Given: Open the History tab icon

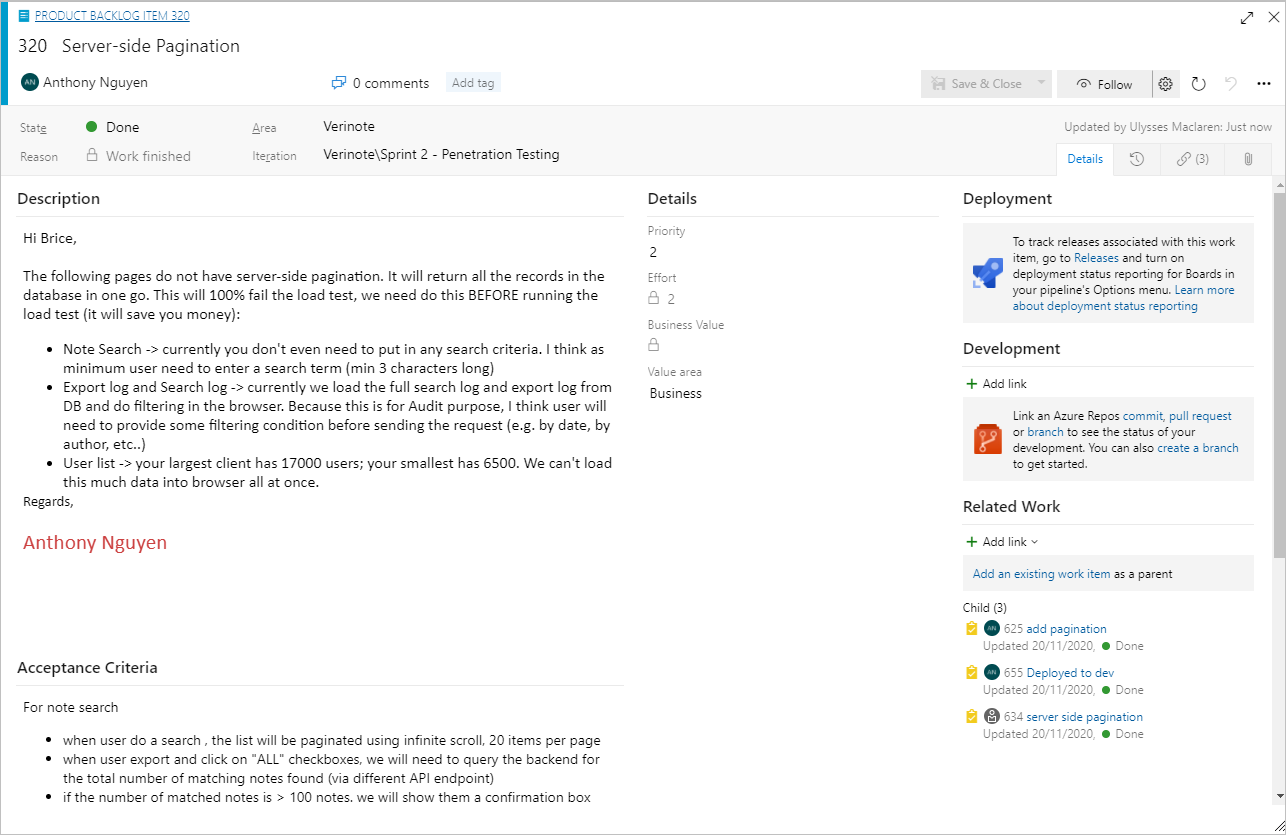Looking at the screenshot, I should pyautogui.click(x=1137, y=159).
